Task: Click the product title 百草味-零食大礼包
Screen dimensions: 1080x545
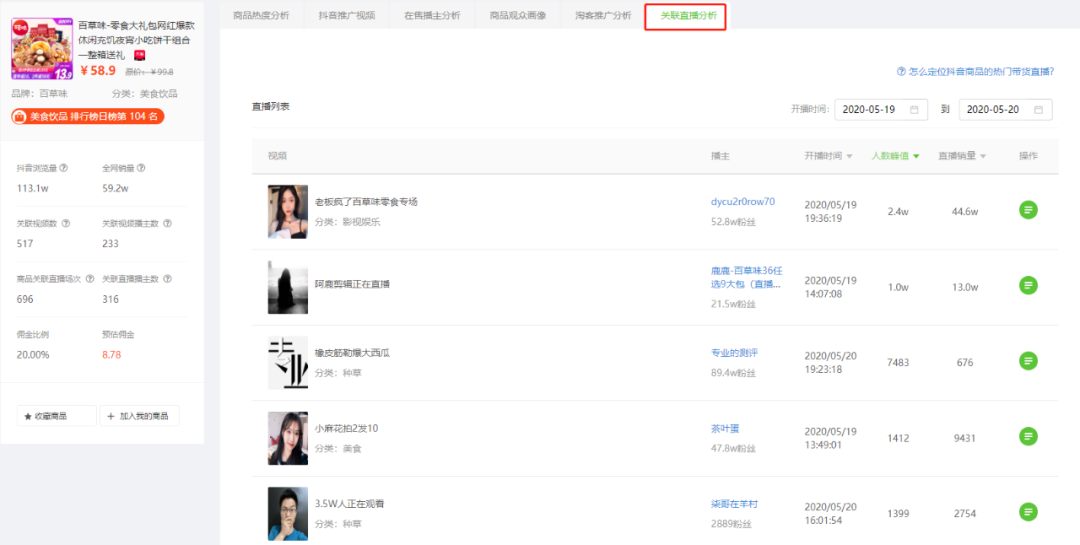Action: coord(136,39)
